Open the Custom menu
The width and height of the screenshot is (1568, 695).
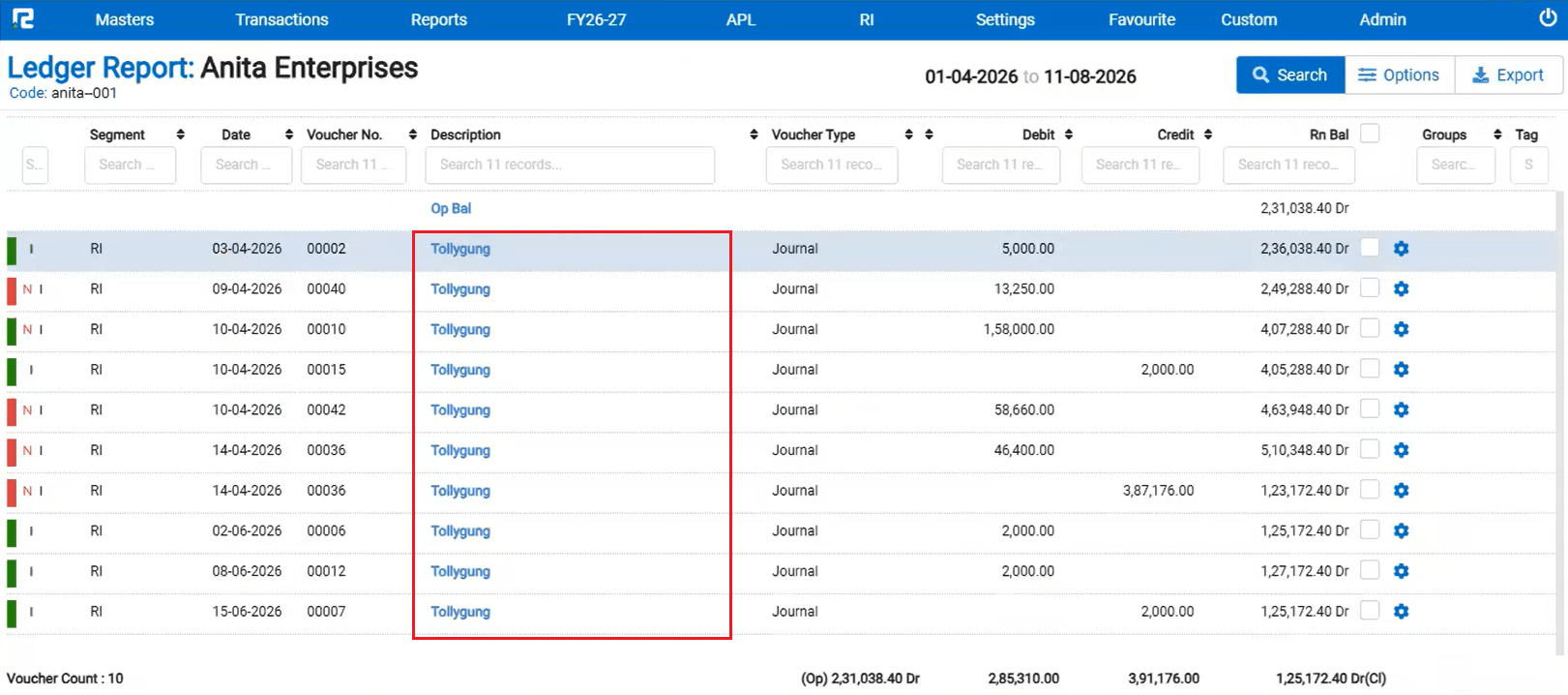click(x=1249, y=19)
